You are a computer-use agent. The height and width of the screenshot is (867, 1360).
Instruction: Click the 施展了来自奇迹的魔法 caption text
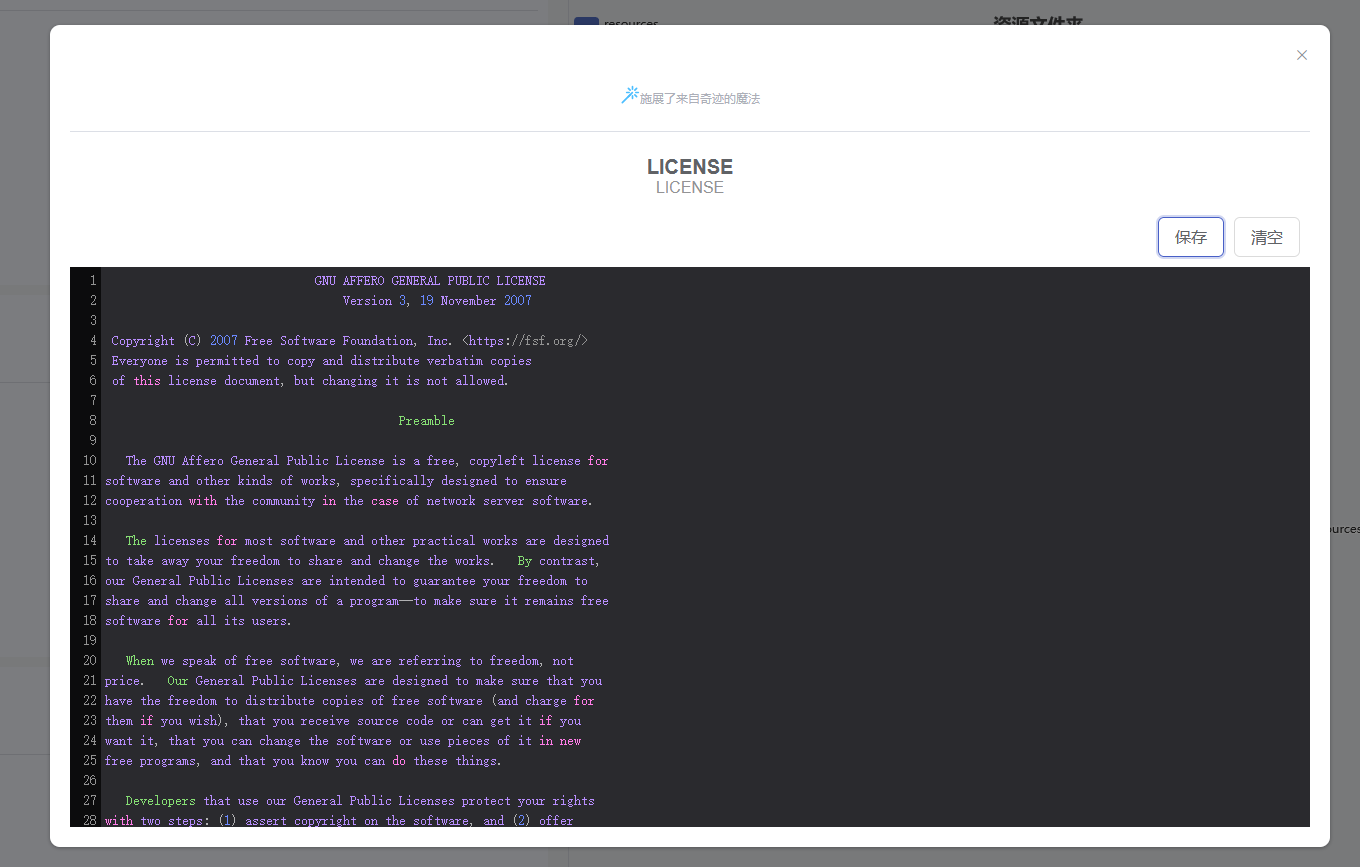click(x=699, y=99)
